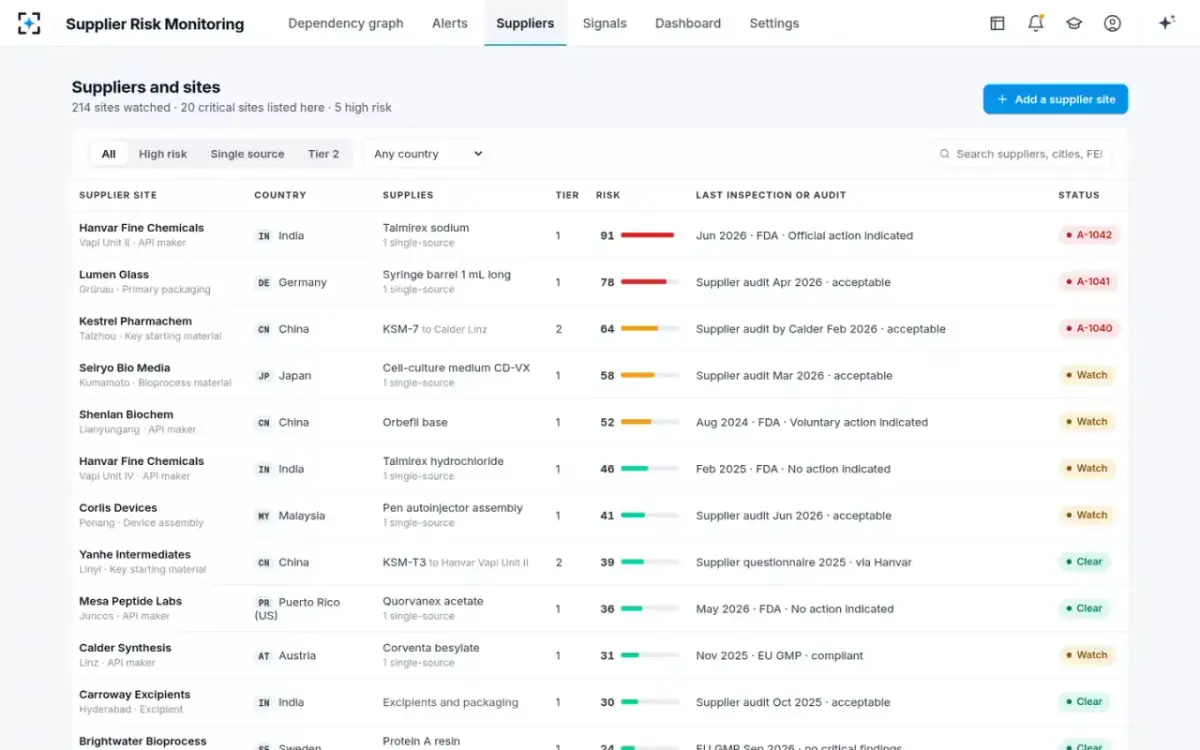Filter by Tier 2
Viewport: 1200px width, 750px height.
[x=323, y=154]
